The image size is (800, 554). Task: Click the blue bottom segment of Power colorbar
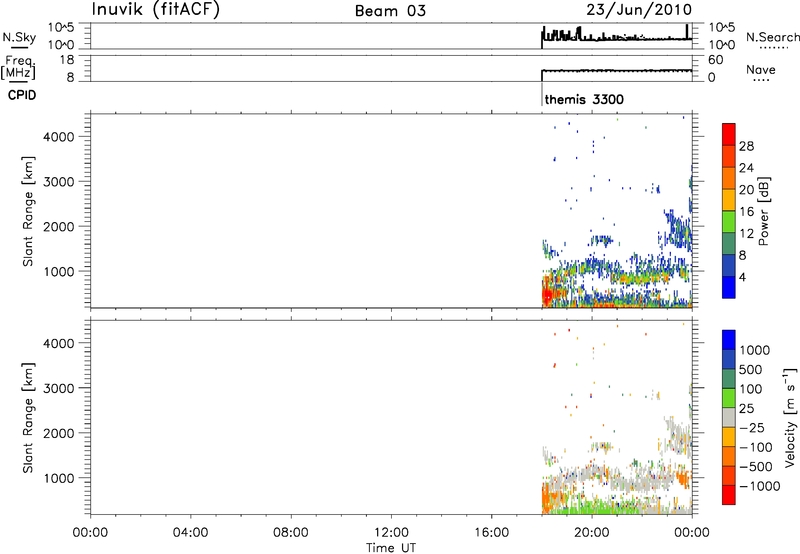click(729, 287)
